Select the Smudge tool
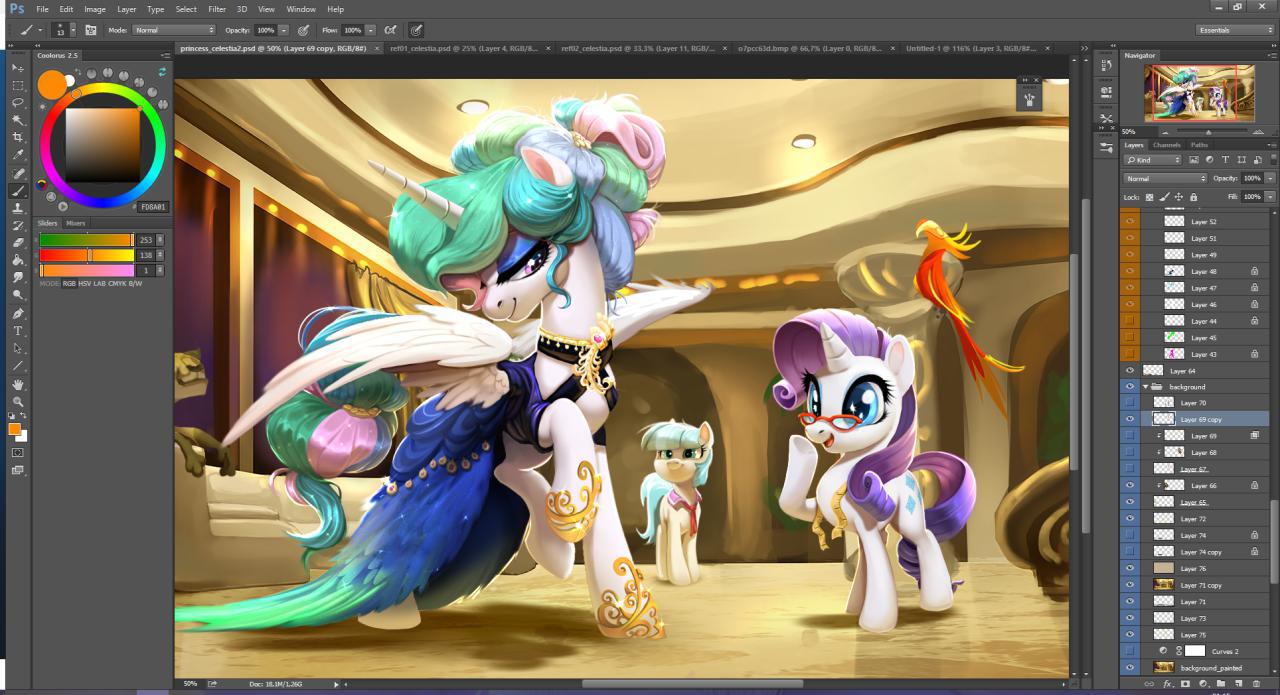 [x=18, y=277]
